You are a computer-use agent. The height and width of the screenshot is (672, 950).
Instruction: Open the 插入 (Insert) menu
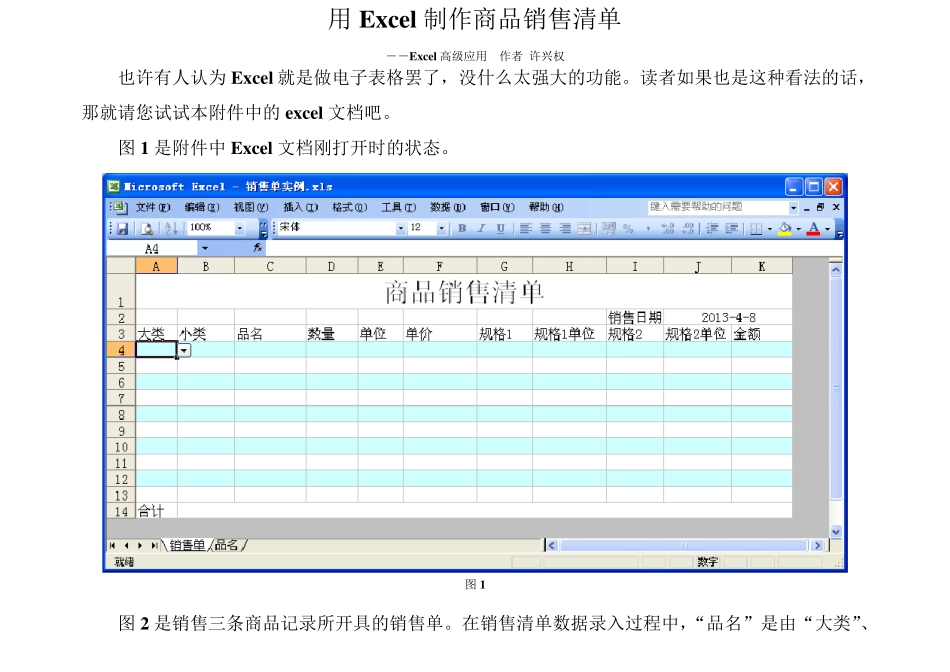(x=301, y=207)
